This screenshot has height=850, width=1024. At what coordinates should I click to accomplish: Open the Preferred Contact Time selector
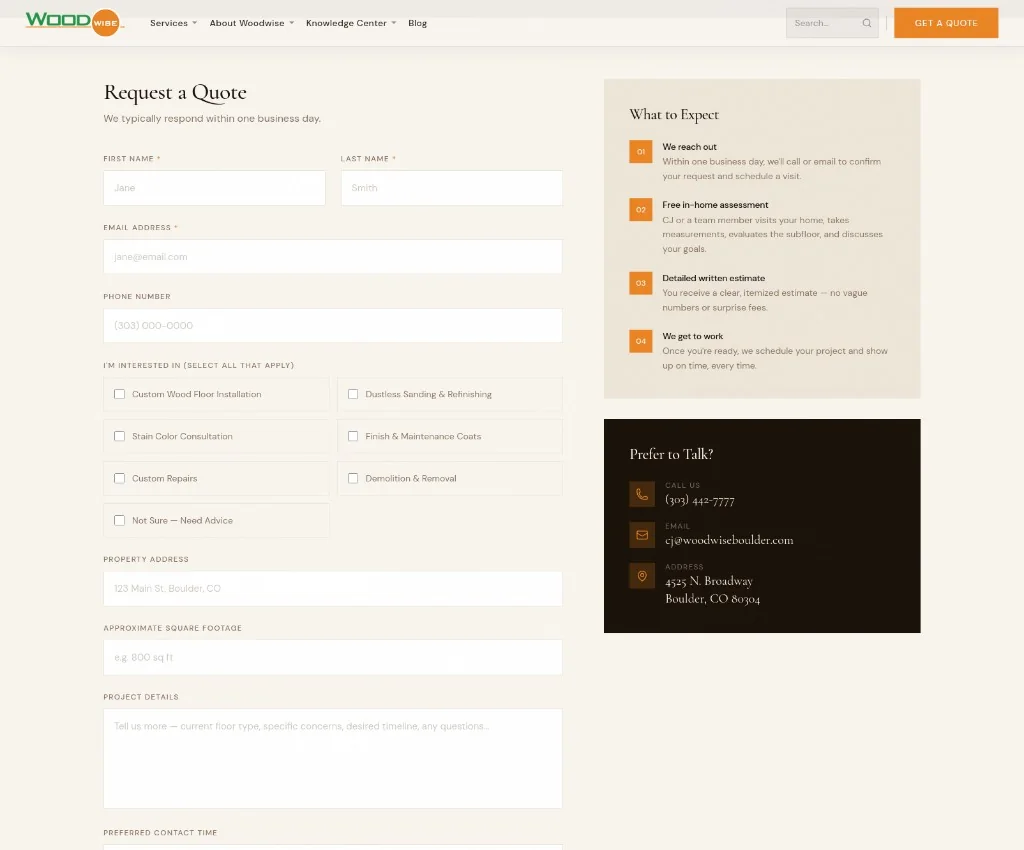pyautogui.click(x=332, y=848)
